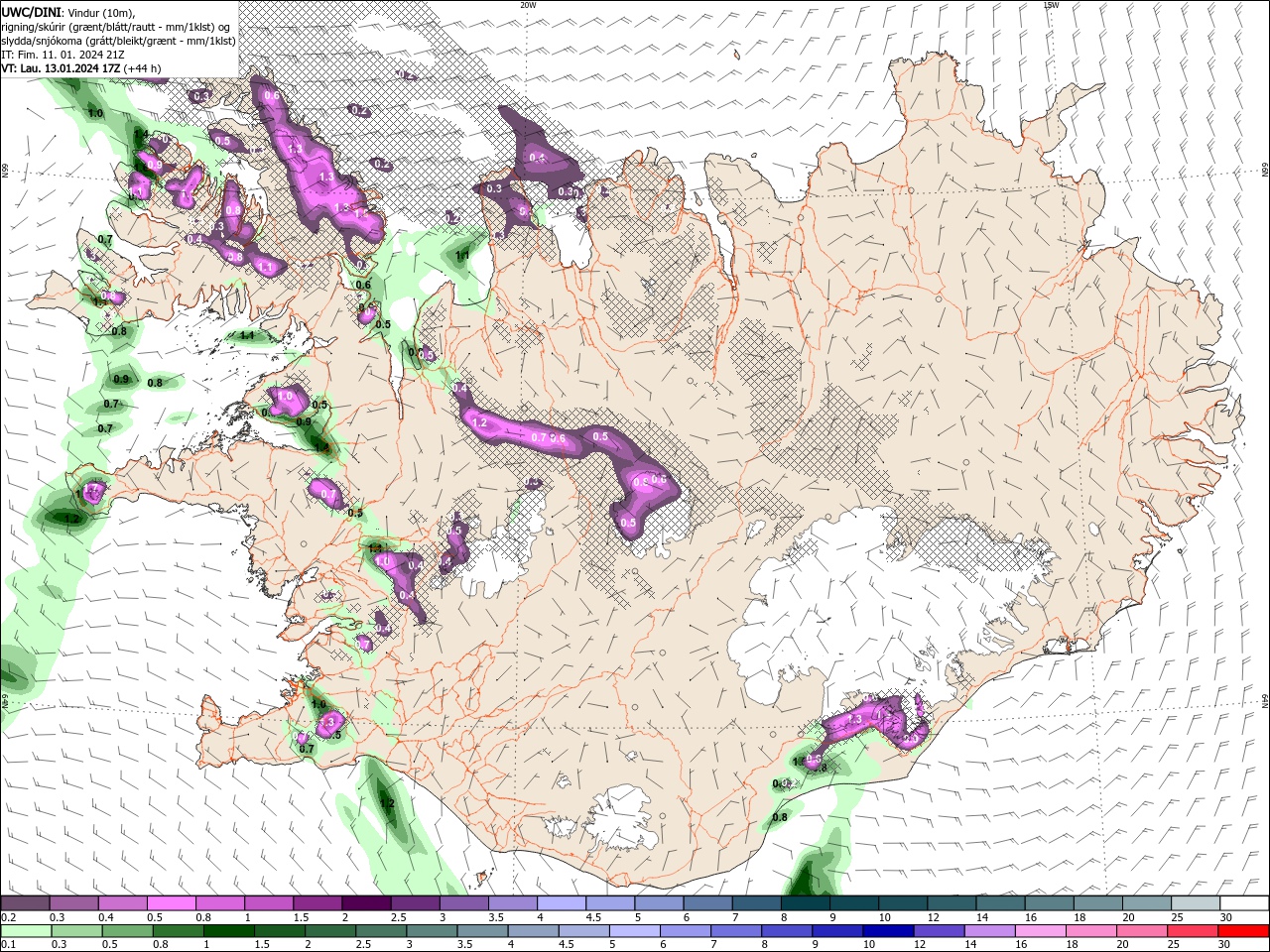Click the 'UWC/DINI: Vindur (10m),' title line
The image size is (1270, 952).
click(68, 12)
